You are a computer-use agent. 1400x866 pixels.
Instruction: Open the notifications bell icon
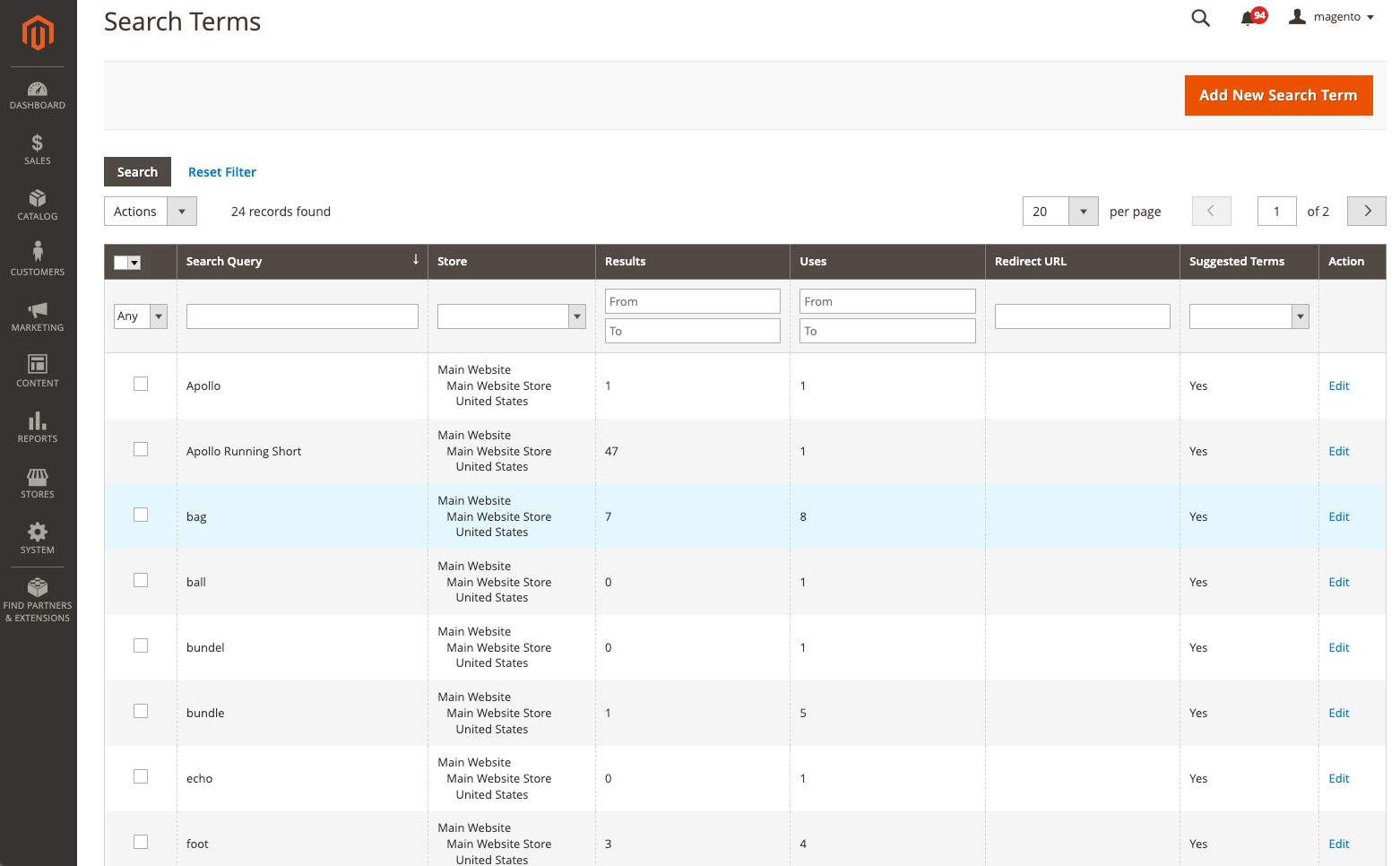(1247, 18)
